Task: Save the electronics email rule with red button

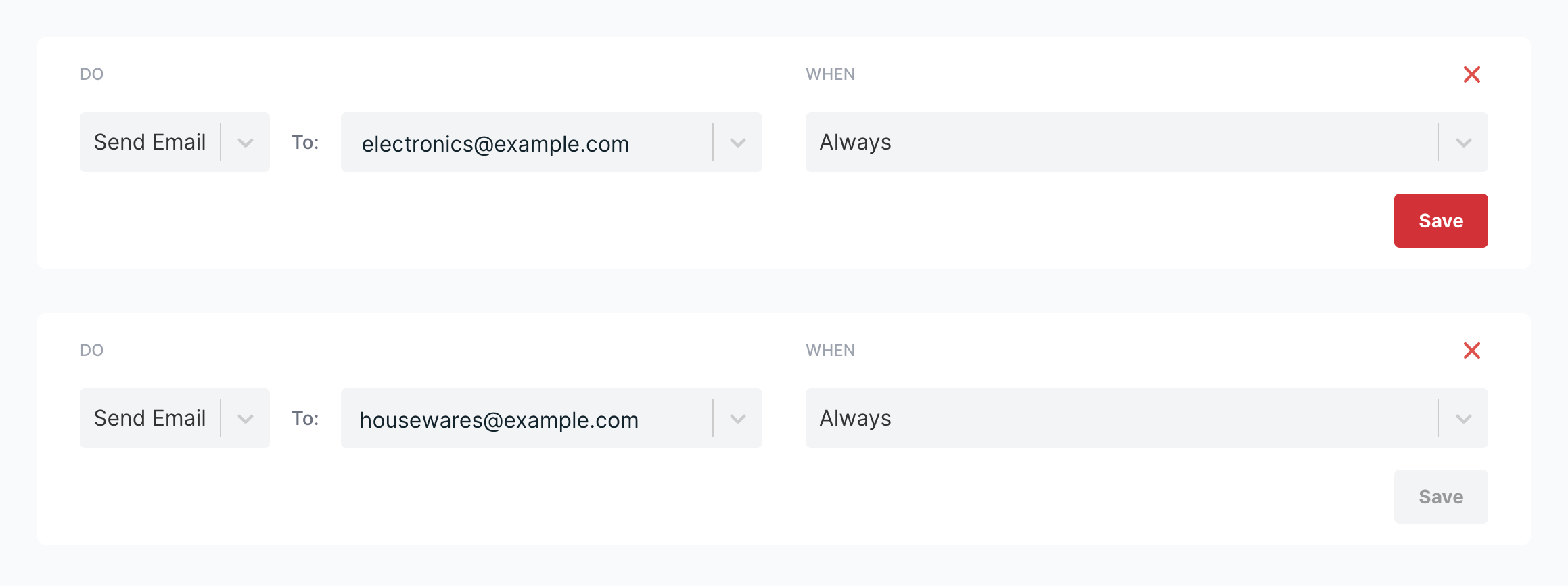Action: click(x=1440, y=221)
